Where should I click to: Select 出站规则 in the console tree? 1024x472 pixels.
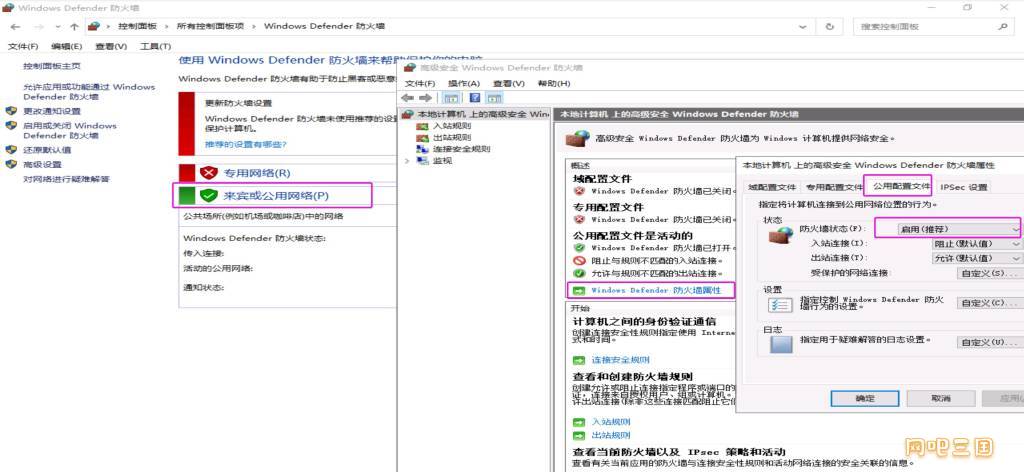pos(451,137)
